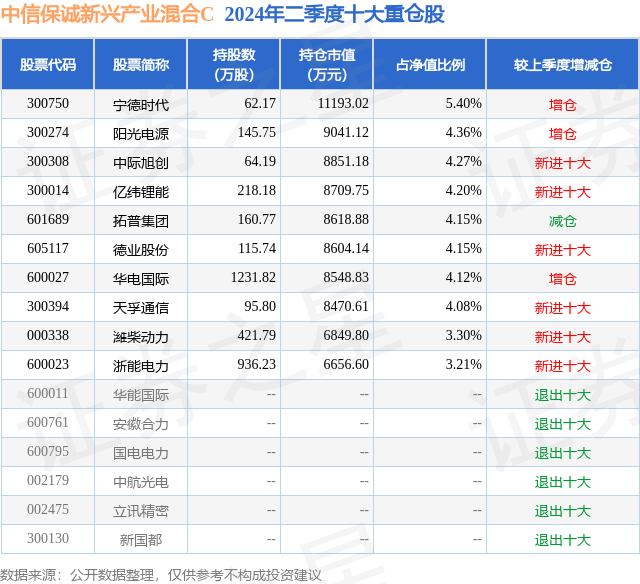Click the fund title 中信保诚新兴产业混合C
The image size is (640, 584).
107,14
